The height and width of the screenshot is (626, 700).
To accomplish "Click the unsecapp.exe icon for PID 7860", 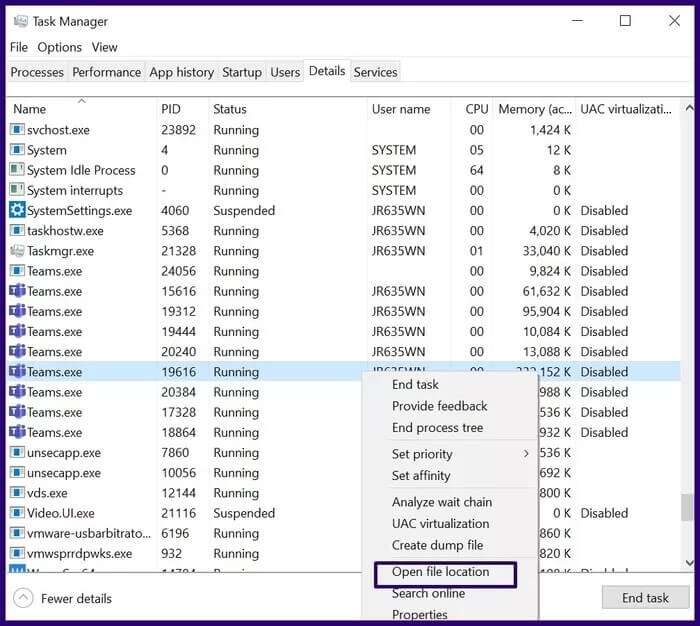I will point(17,452).
